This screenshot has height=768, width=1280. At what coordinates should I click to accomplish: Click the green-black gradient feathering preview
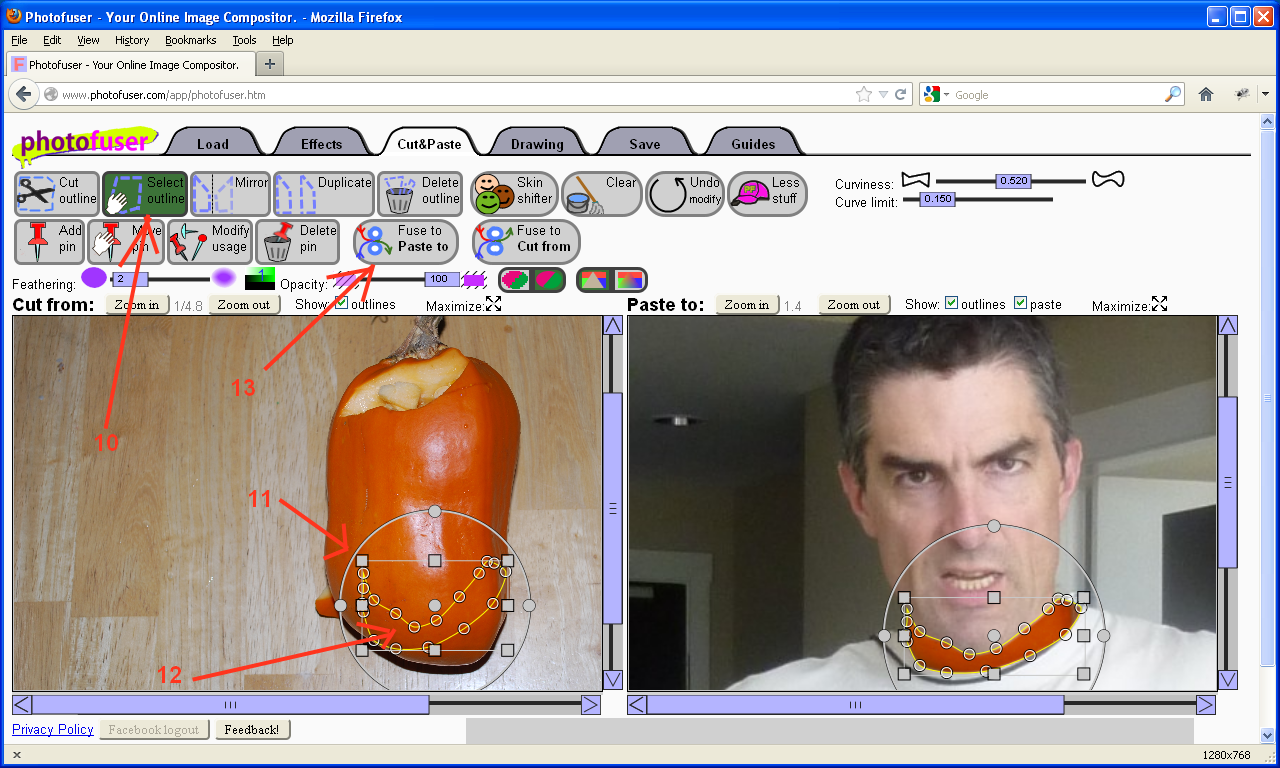tap(260, 279)
